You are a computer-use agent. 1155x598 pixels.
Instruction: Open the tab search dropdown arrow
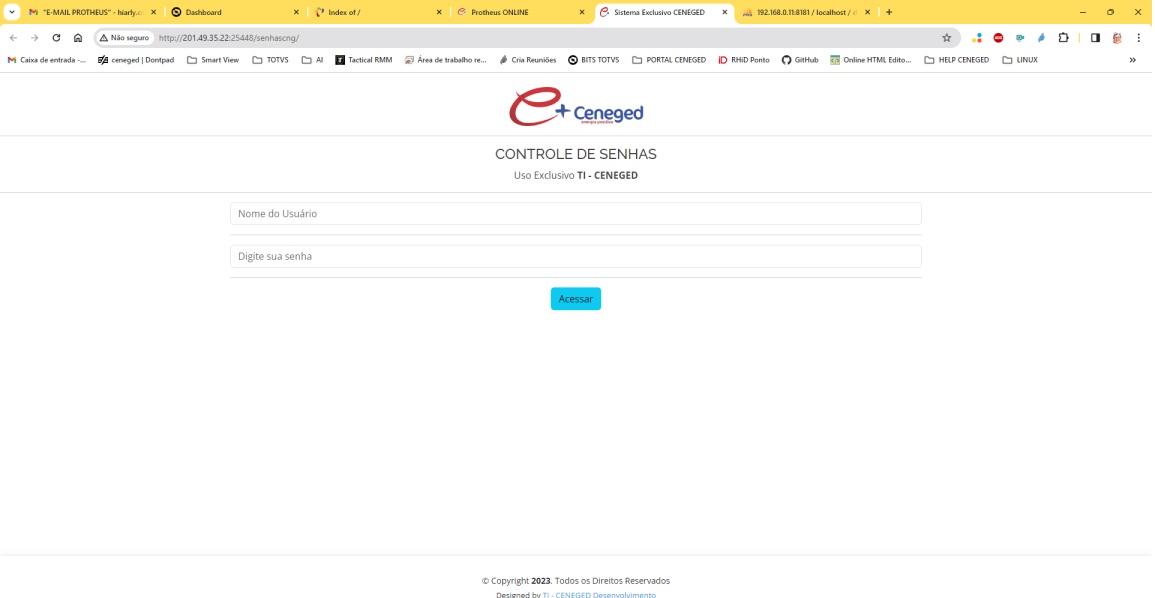tap(13, 12)
